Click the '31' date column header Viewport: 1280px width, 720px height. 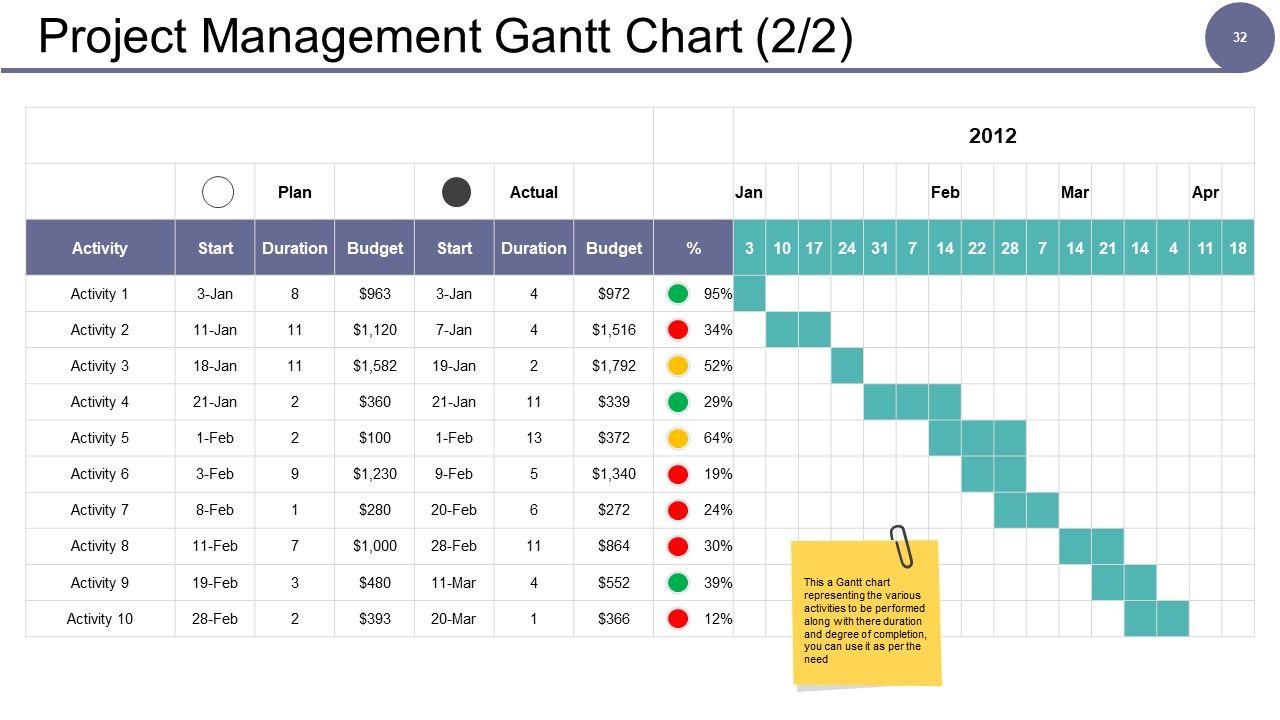click(880, 248)
